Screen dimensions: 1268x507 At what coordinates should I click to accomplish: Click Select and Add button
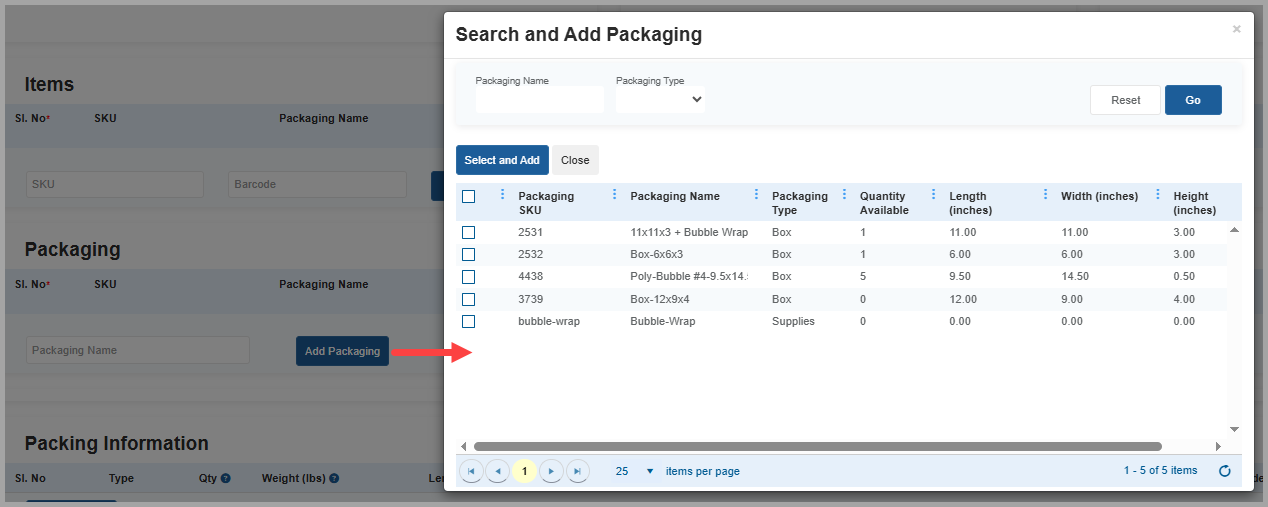pos(502,160)
